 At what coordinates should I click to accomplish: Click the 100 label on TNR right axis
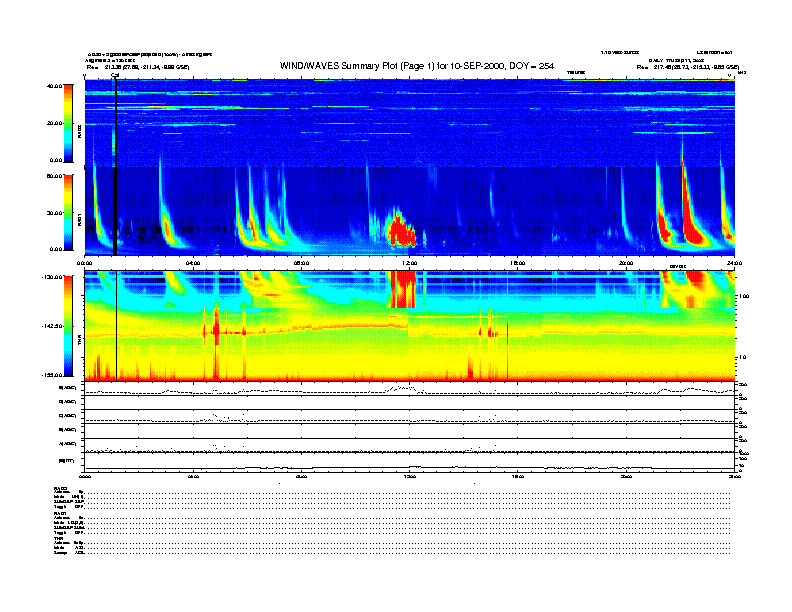click(x=744, y=296)
